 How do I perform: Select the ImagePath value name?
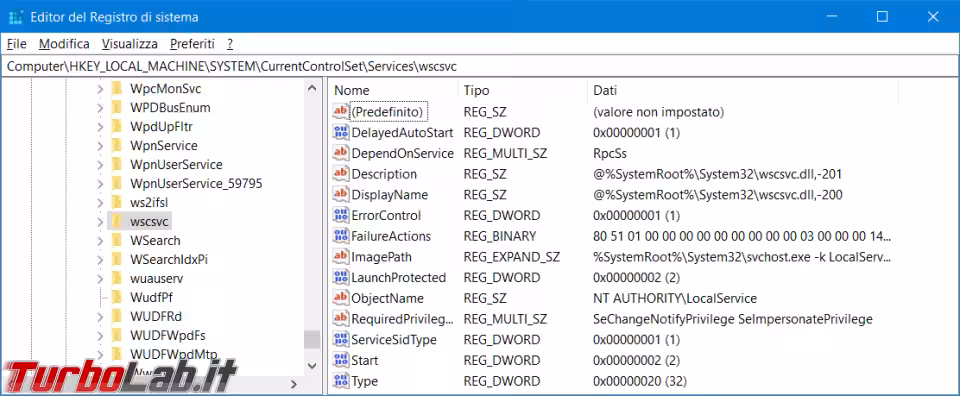click(381, 256)
